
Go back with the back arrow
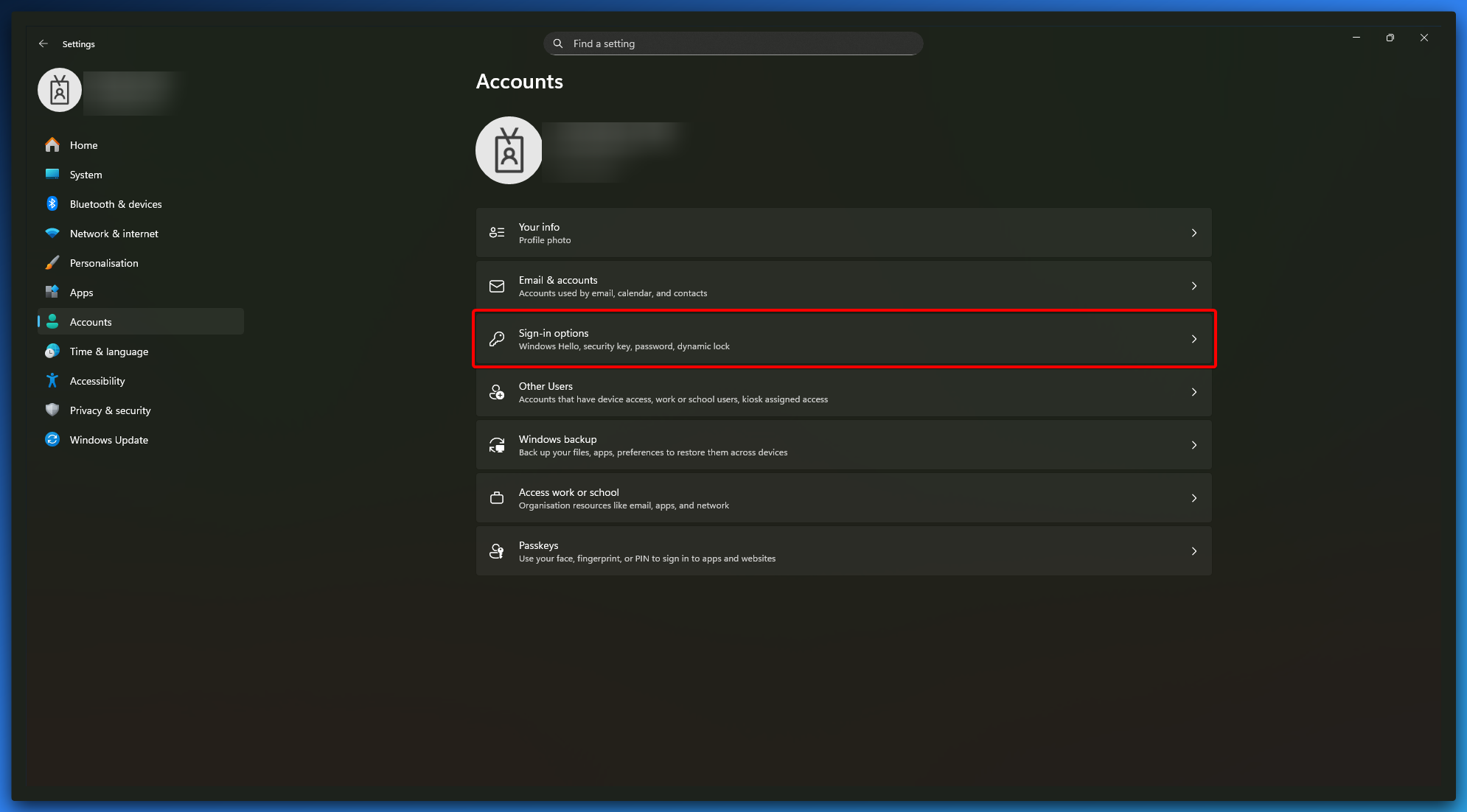coord(43,44)
